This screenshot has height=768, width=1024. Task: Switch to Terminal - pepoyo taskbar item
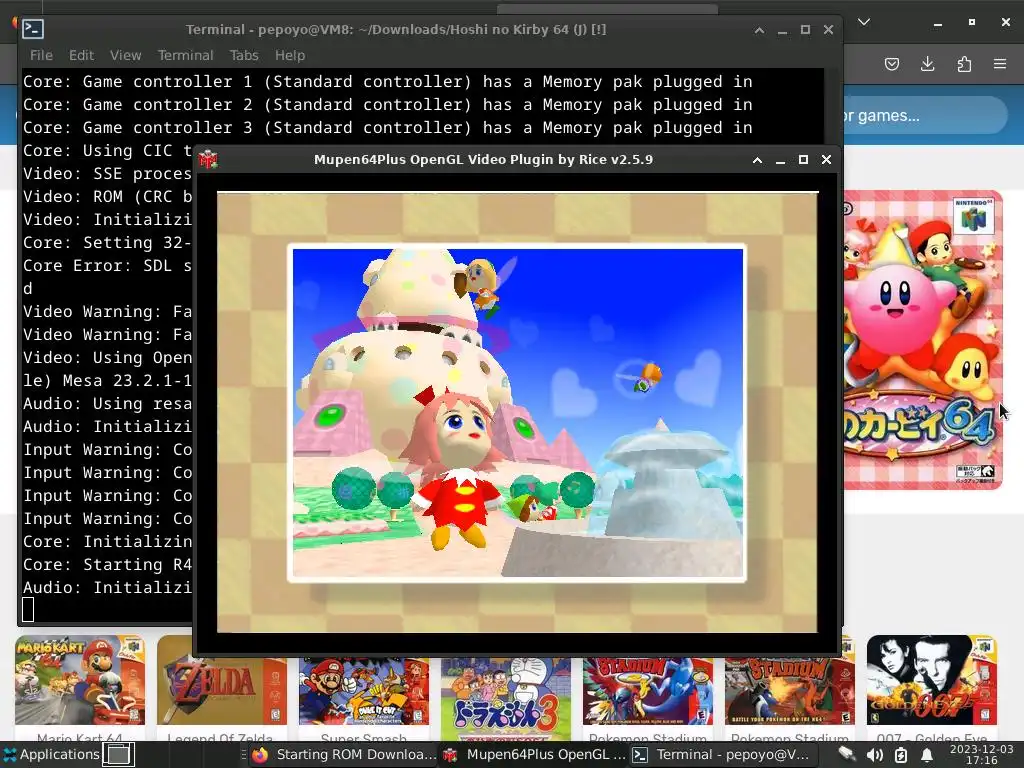pyautogui.click(x=721, y=754)
